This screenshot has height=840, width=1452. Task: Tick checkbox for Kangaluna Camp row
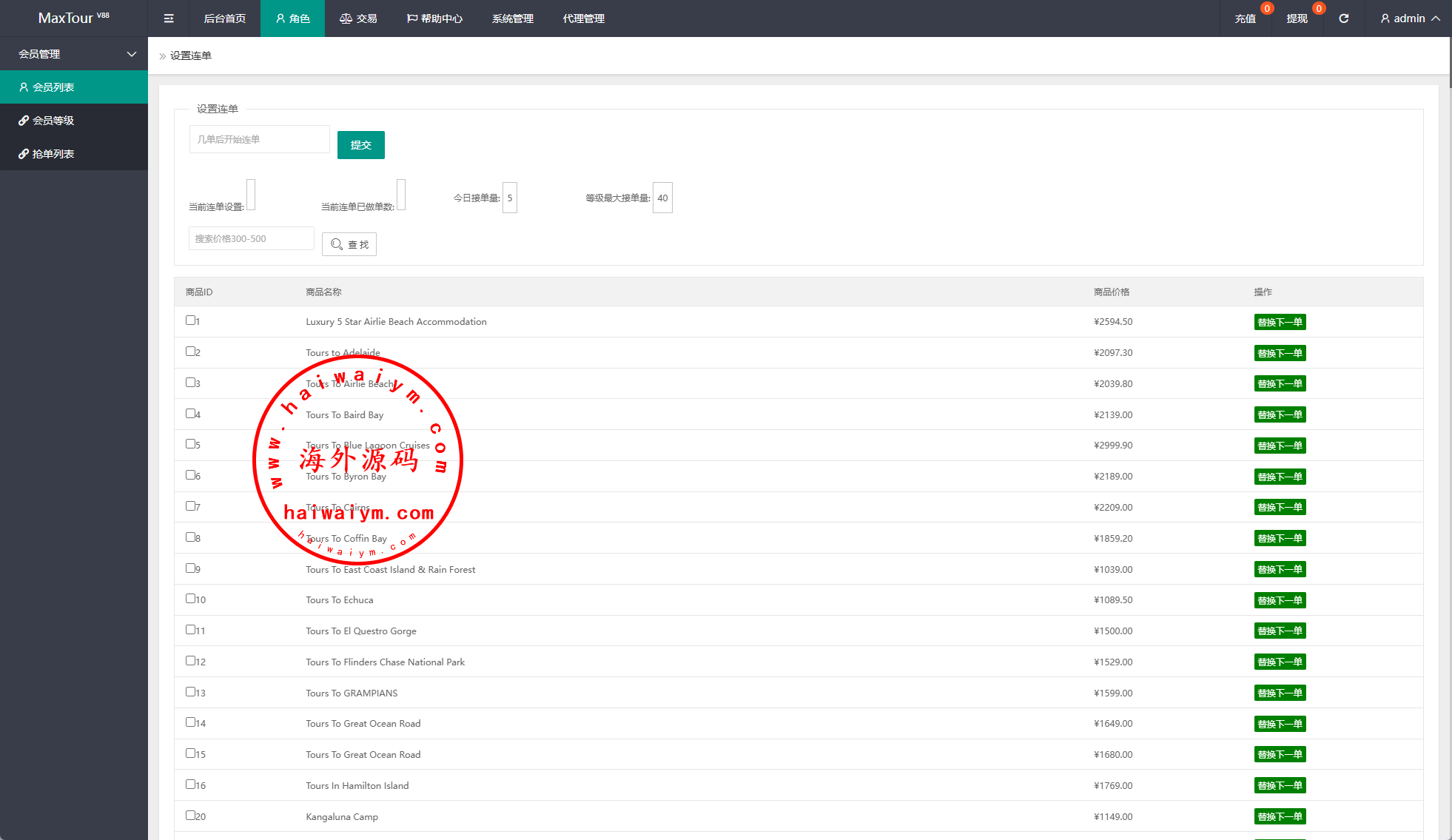tap(190, 816)
